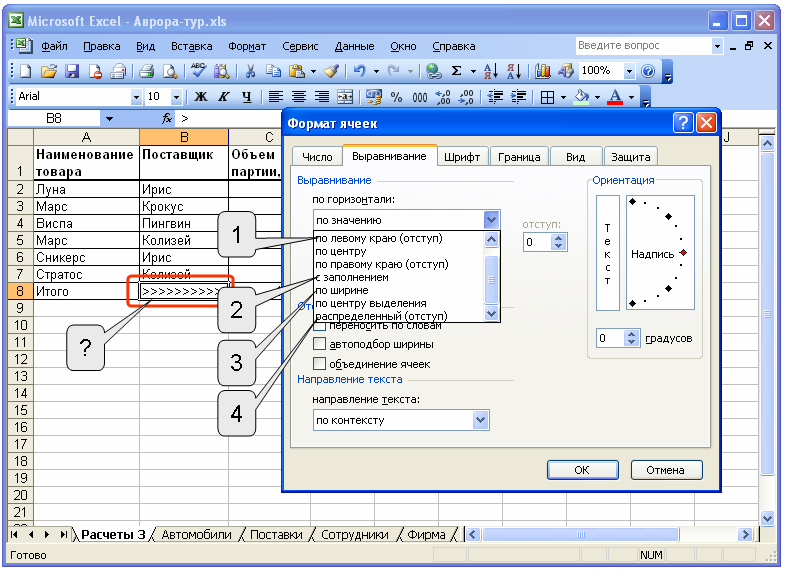The height and width of the screenshot is (569, 785).
Task: Apply underline with the Ч button
Action: coord(246,97)
